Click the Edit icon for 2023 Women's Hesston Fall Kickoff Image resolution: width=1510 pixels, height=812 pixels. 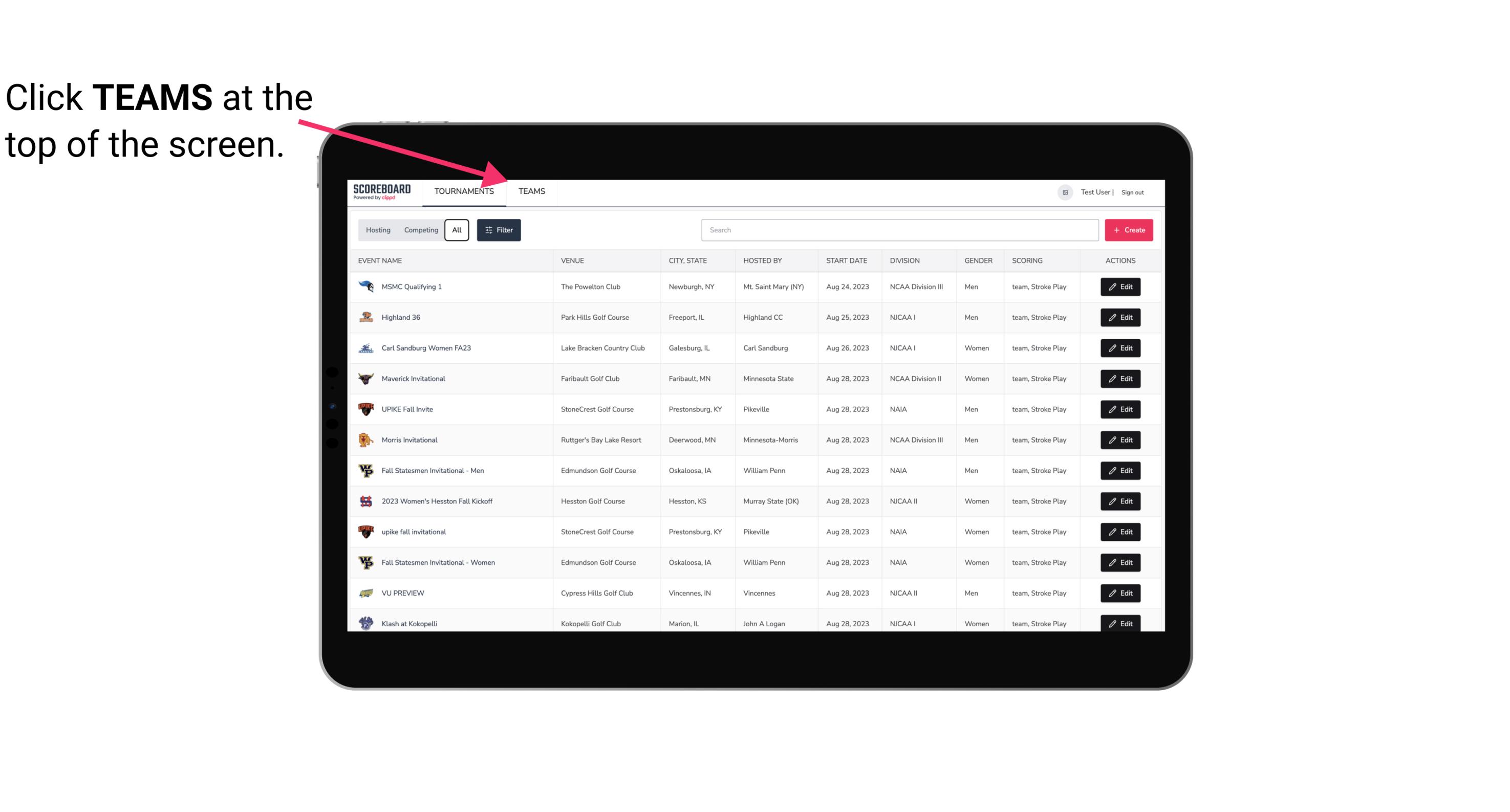[x=1121, y=501]
